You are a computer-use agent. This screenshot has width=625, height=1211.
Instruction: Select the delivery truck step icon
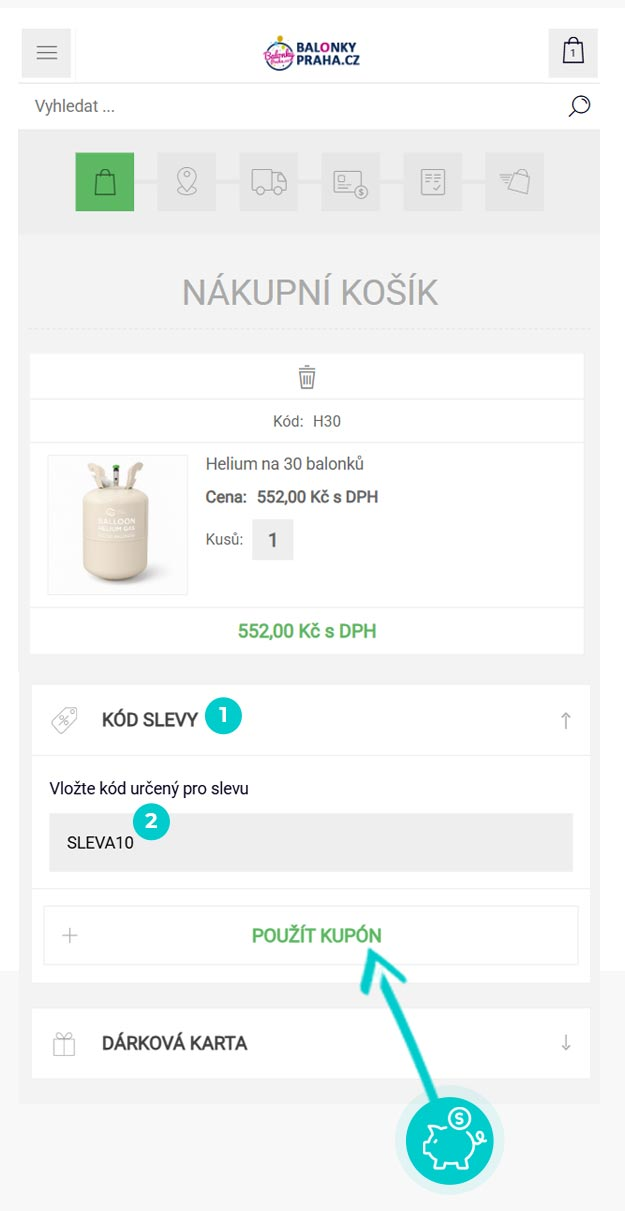click(268, 182)
